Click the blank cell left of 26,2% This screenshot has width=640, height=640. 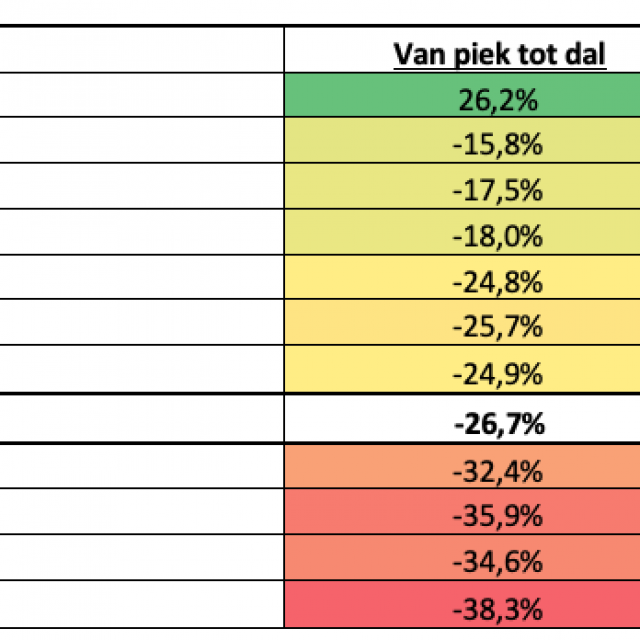click(x=142, y=98)
